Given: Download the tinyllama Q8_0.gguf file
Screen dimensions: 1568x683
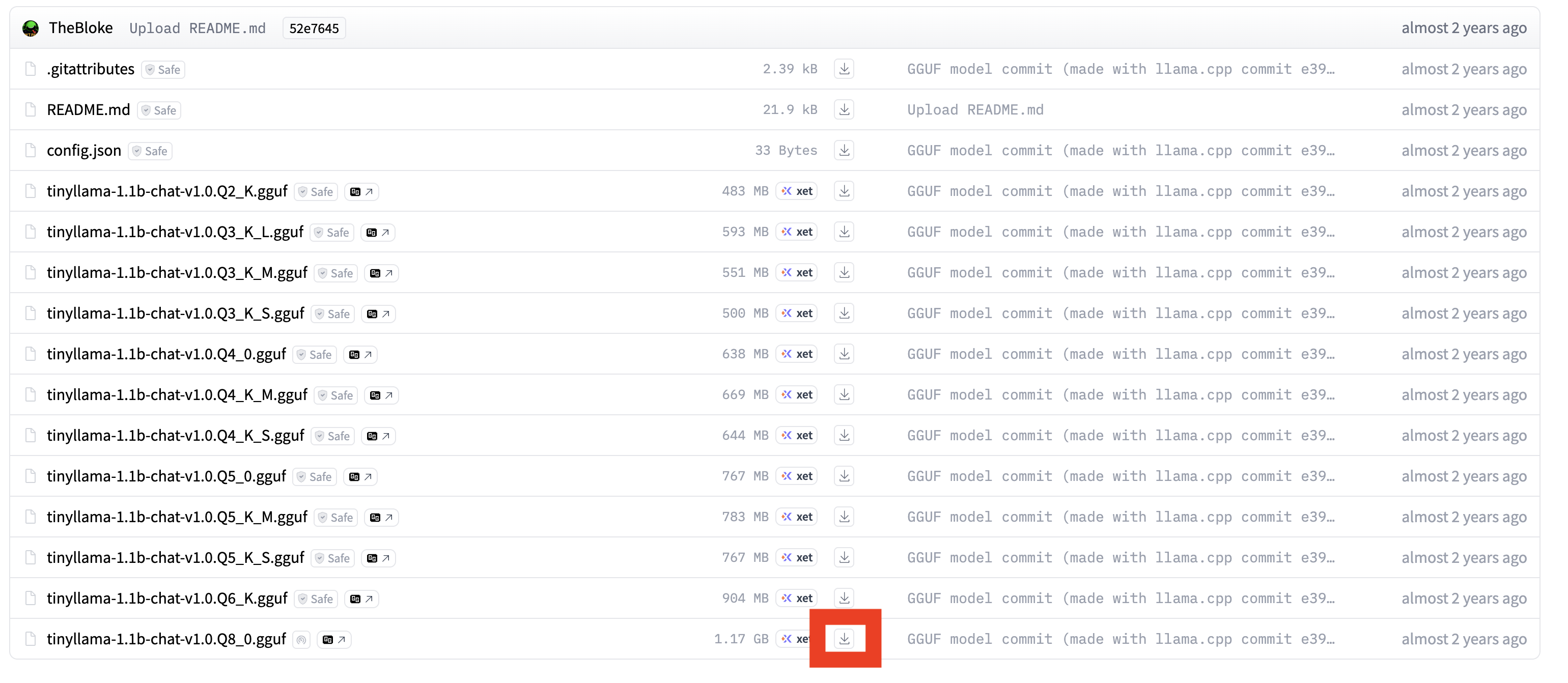Looking at the screenshot, I should coord(844,639).
